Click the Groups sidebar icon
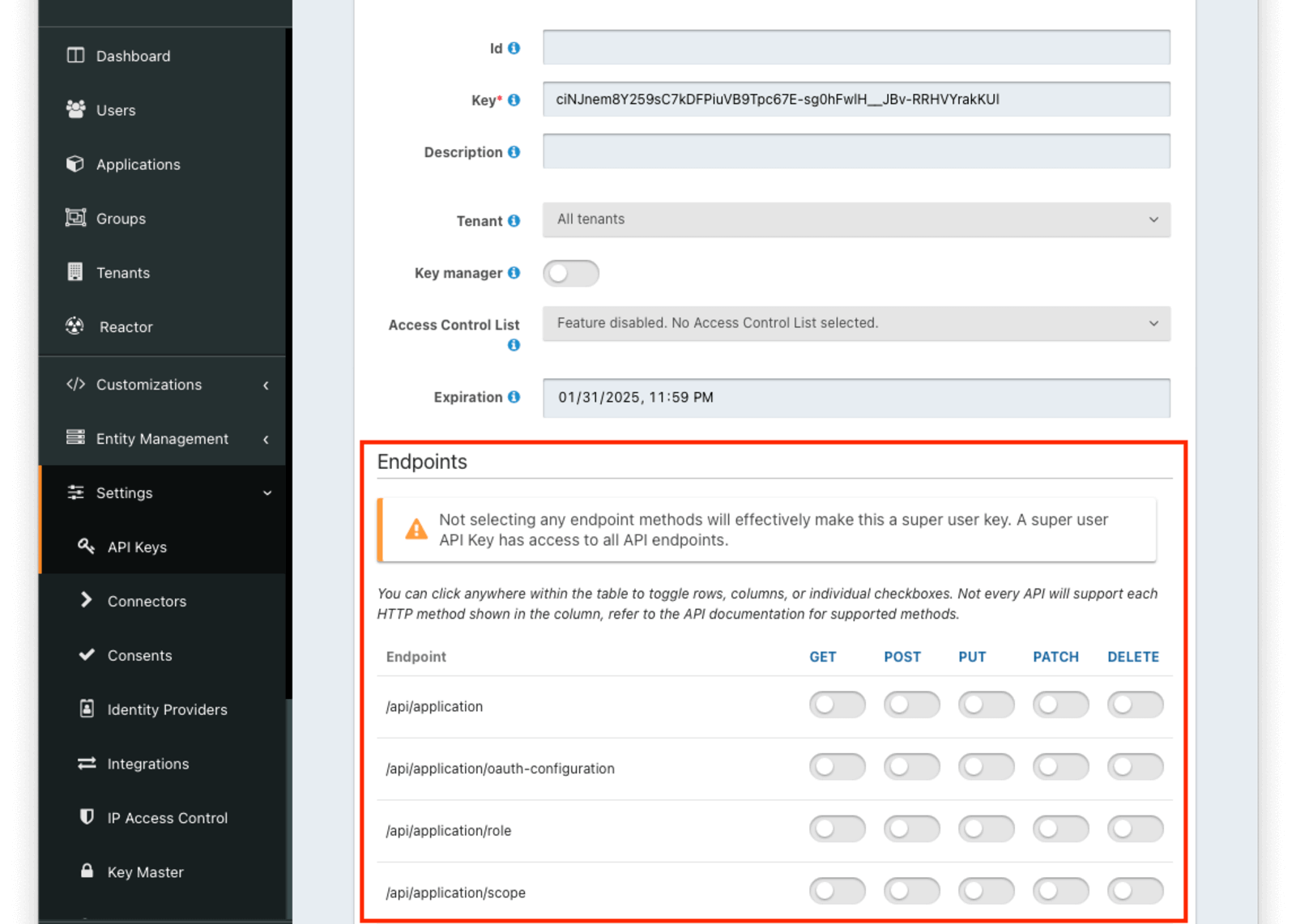This screenshot has width=1296, height=924. 75,218
